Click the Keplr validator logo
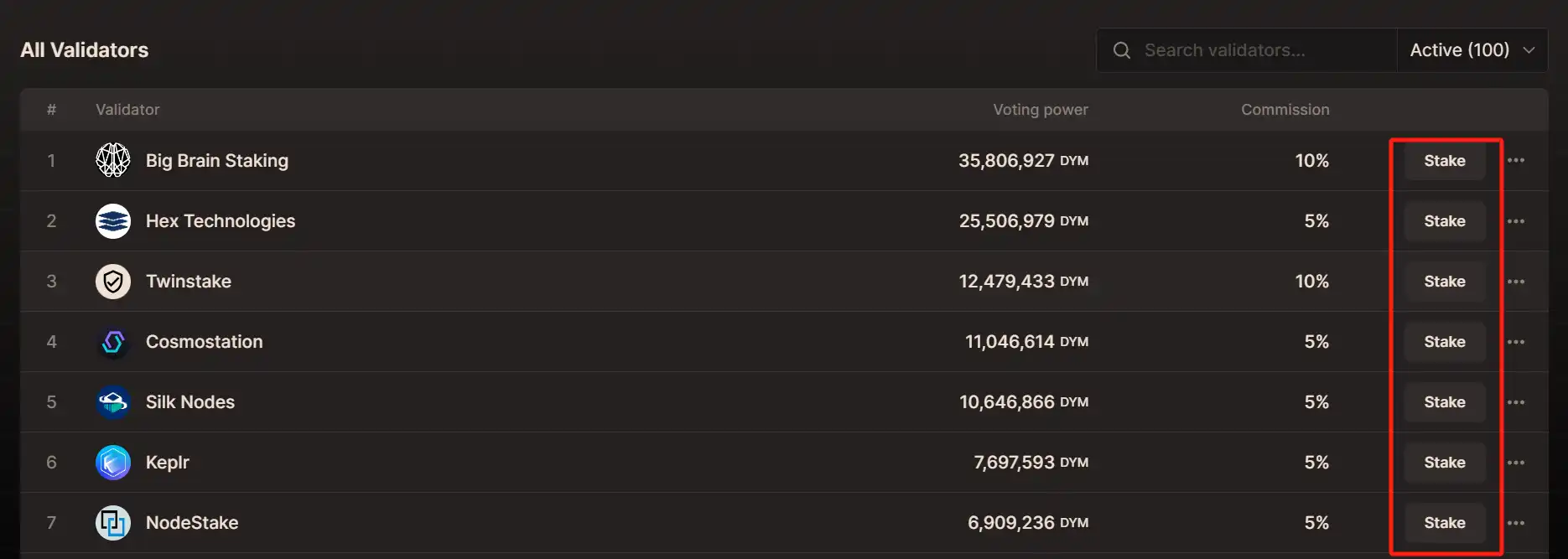 pyautogui.click(x=113, y=463)
